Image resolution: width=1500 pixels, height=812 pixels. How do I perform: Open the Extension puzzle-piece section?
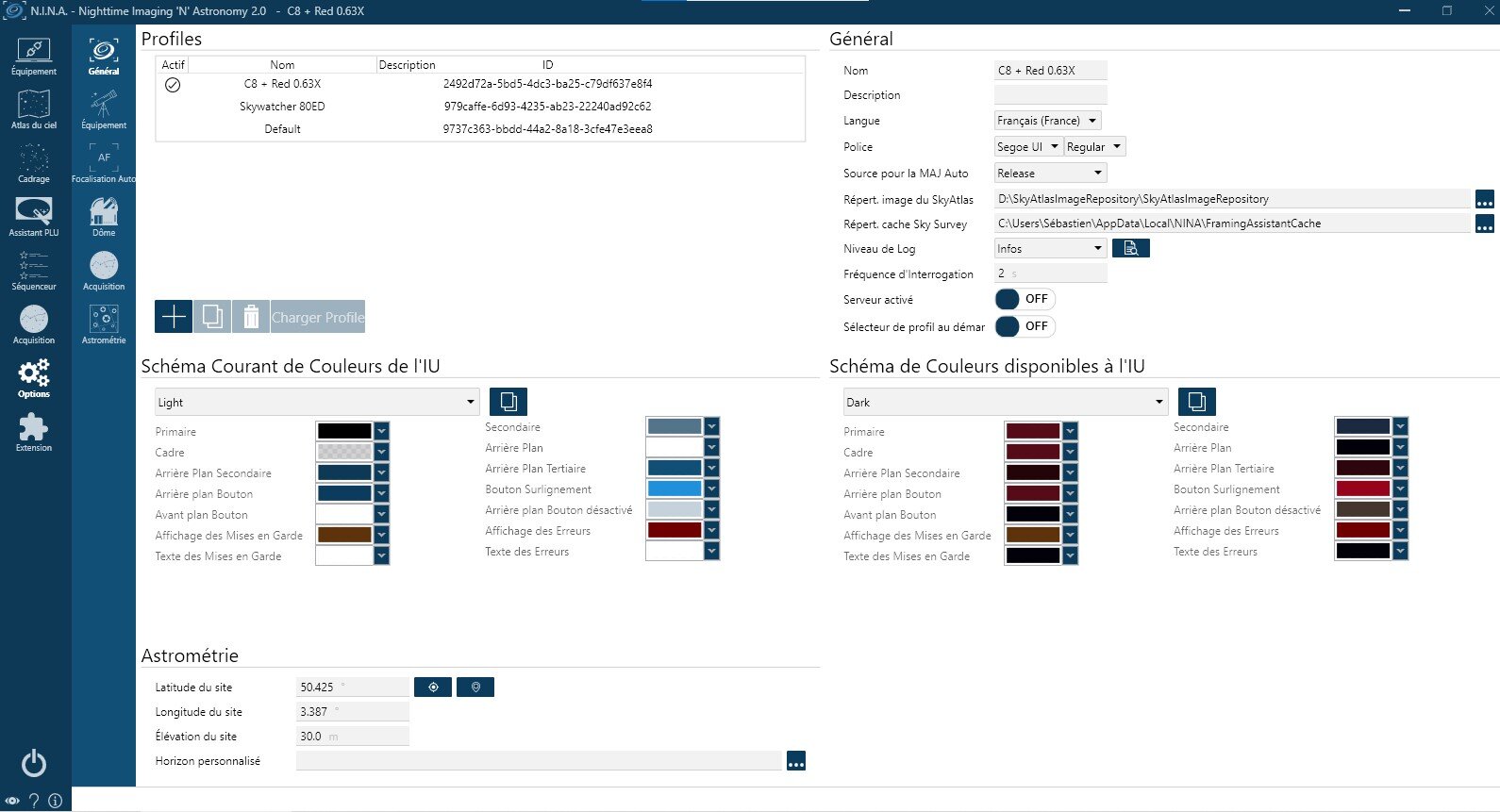pyautogui.click(x=34, y=432)
